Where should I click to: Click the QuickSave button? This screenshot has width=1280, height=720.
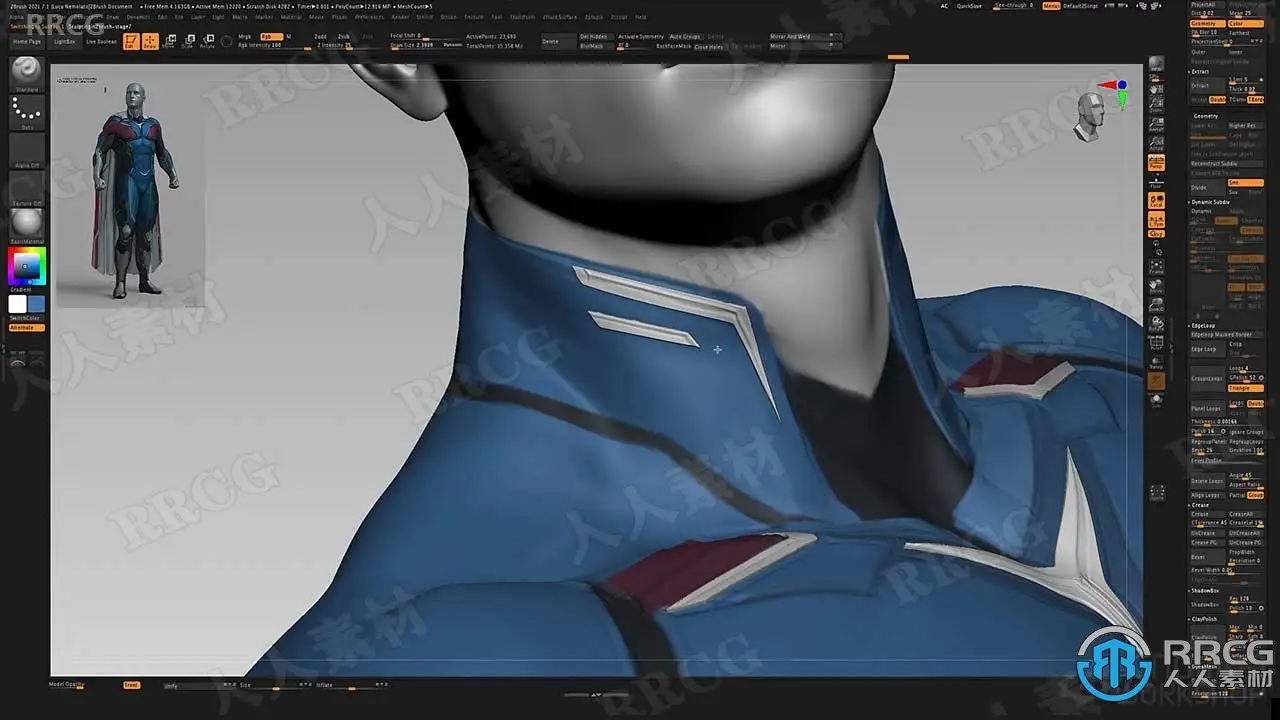pos(969,6)
